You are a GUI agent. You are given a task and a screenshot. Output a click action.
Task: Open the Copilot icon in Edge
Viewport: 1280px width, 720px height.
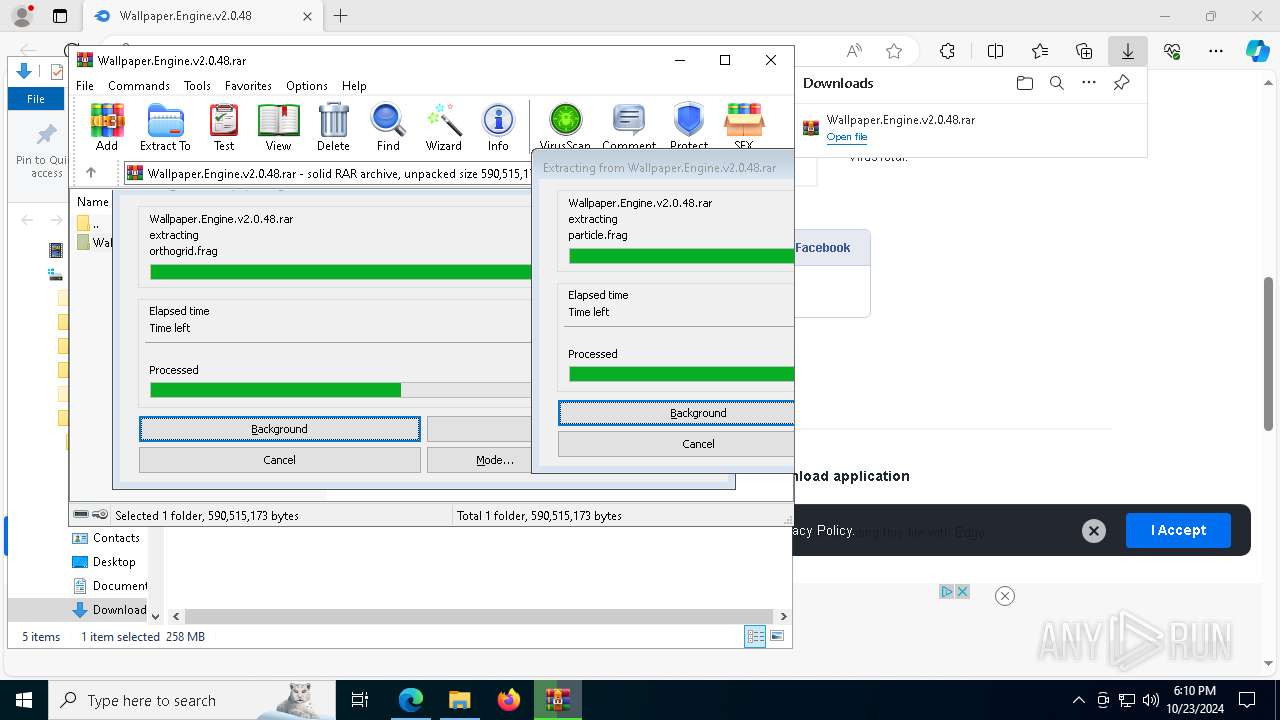click(x=1257, y=51)
